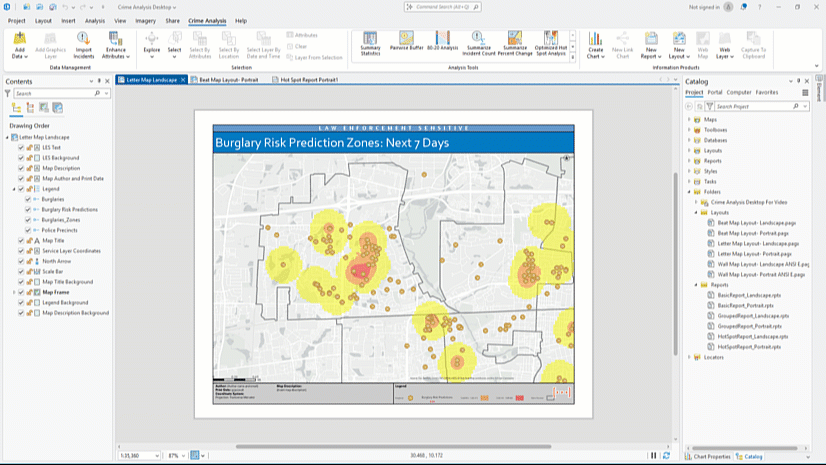Click the New Layout icon

679,38
